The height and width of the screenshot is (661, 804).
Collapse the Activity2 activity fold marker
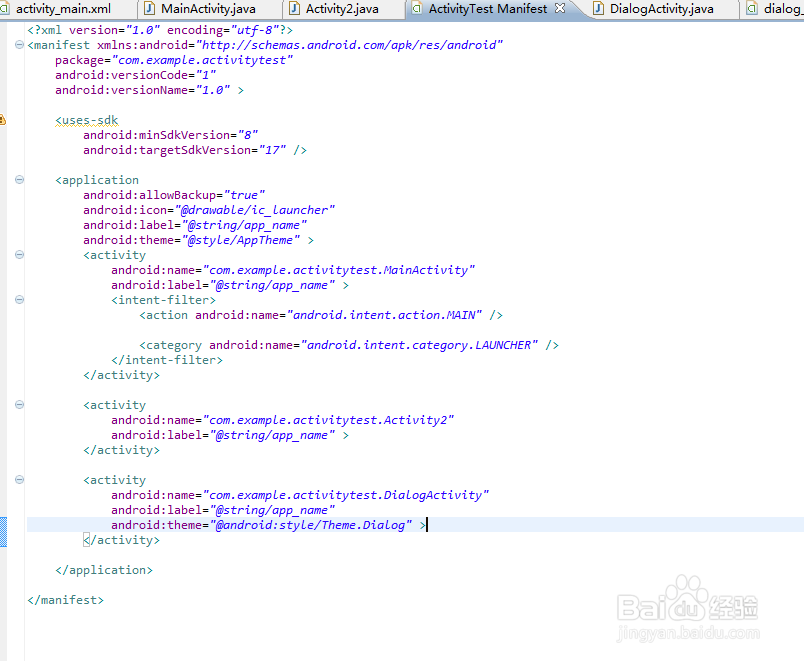19,405
